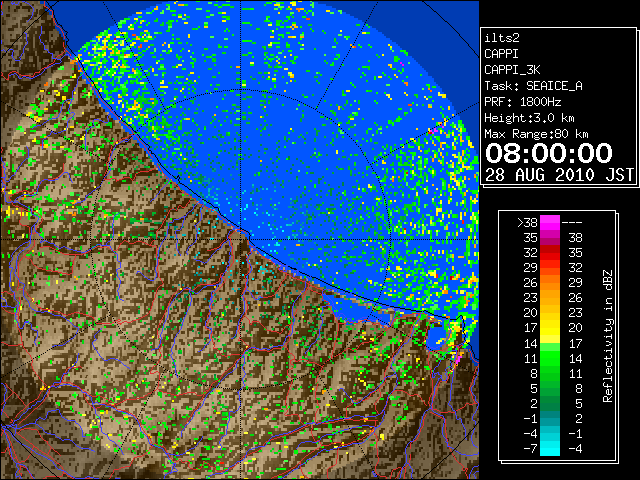This screenshot has width=640, height=480.
Task: Click the magenta >38 dBZ legend swatch
Action: pos(550,222)
